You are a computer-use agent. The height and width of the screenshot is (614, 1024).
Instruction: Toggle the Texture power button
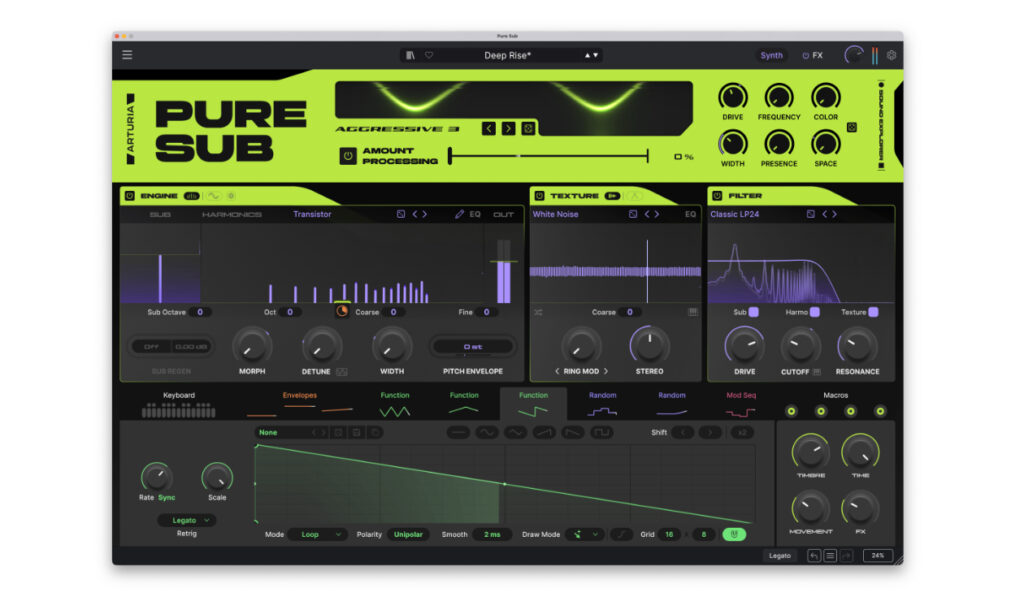pos(539,195)
